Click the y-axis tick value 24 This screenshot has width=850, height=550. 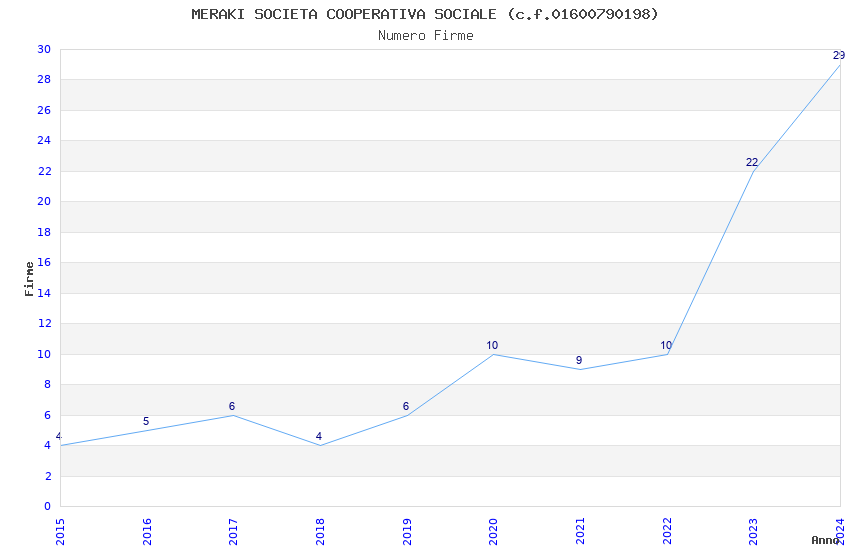click(44, 140)
